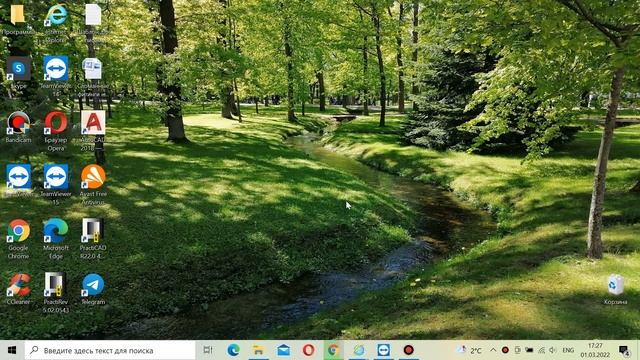Image resolution: width=640 pixels, height=360 pixels.
Task: Open Microsoft Edge from the taskbar
Action: [233, 350]
